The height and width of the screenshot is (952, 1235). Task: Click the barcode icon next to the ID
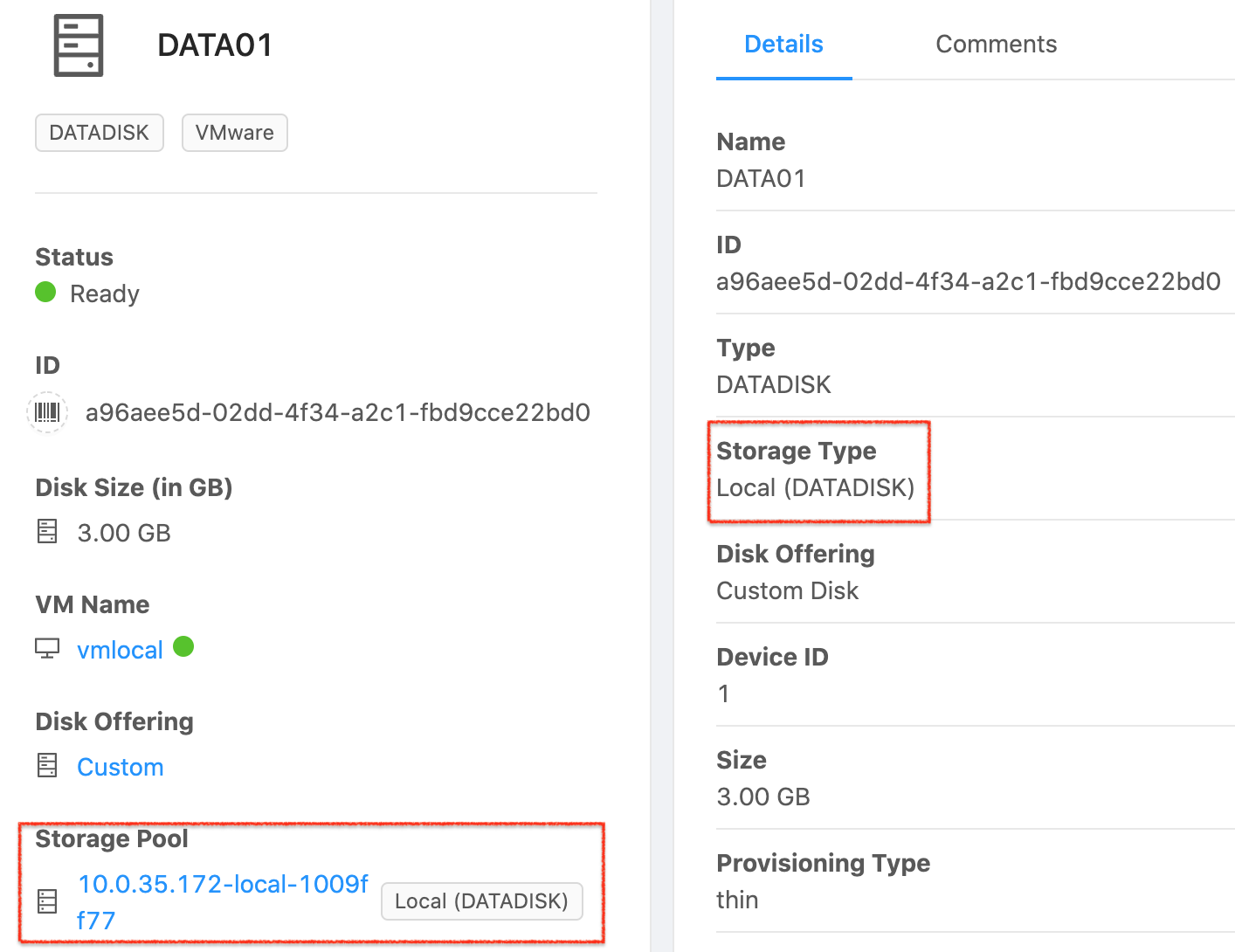[x=47, y=412]
